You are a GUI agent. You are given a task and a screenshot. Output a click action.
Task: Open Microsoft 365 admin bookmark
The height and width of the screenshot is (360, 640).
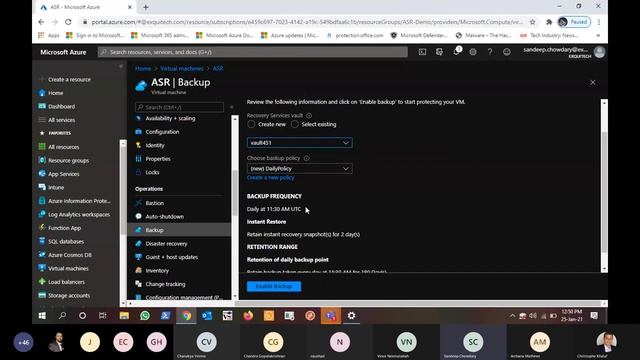coord(160,36)
